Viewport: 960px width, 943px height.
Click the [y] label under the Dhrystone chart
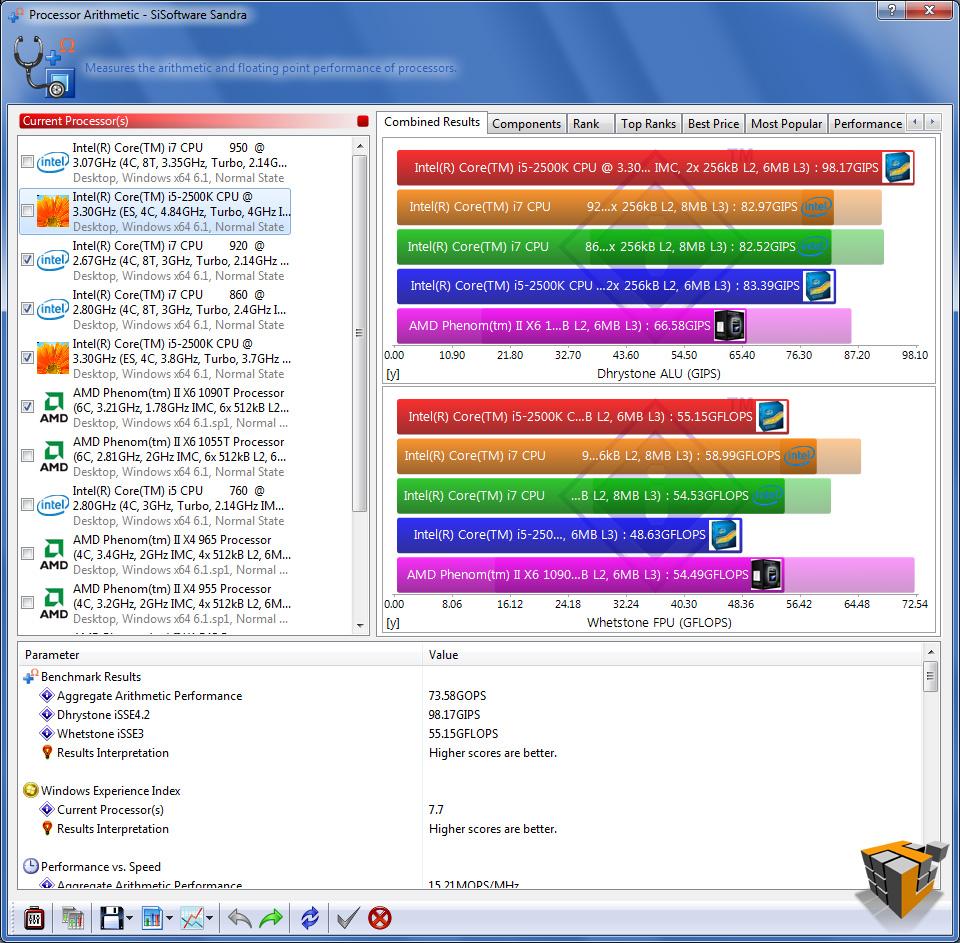click(393, 374)
